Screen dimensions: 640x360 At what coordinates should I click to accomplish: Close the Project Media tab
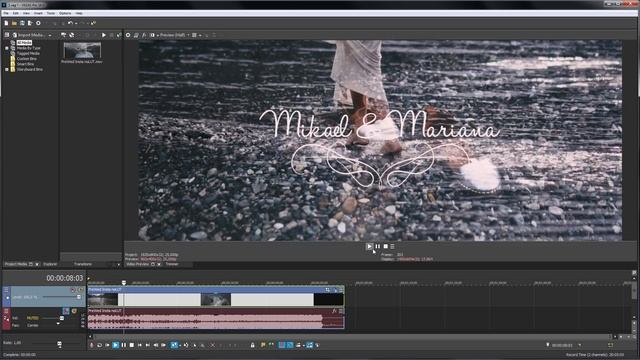[37, 264]
